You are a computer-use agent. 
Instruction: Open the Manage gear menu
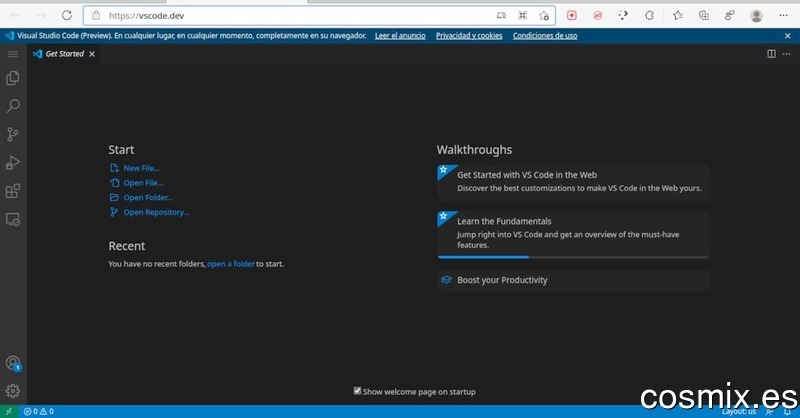(x=13, y=391)
